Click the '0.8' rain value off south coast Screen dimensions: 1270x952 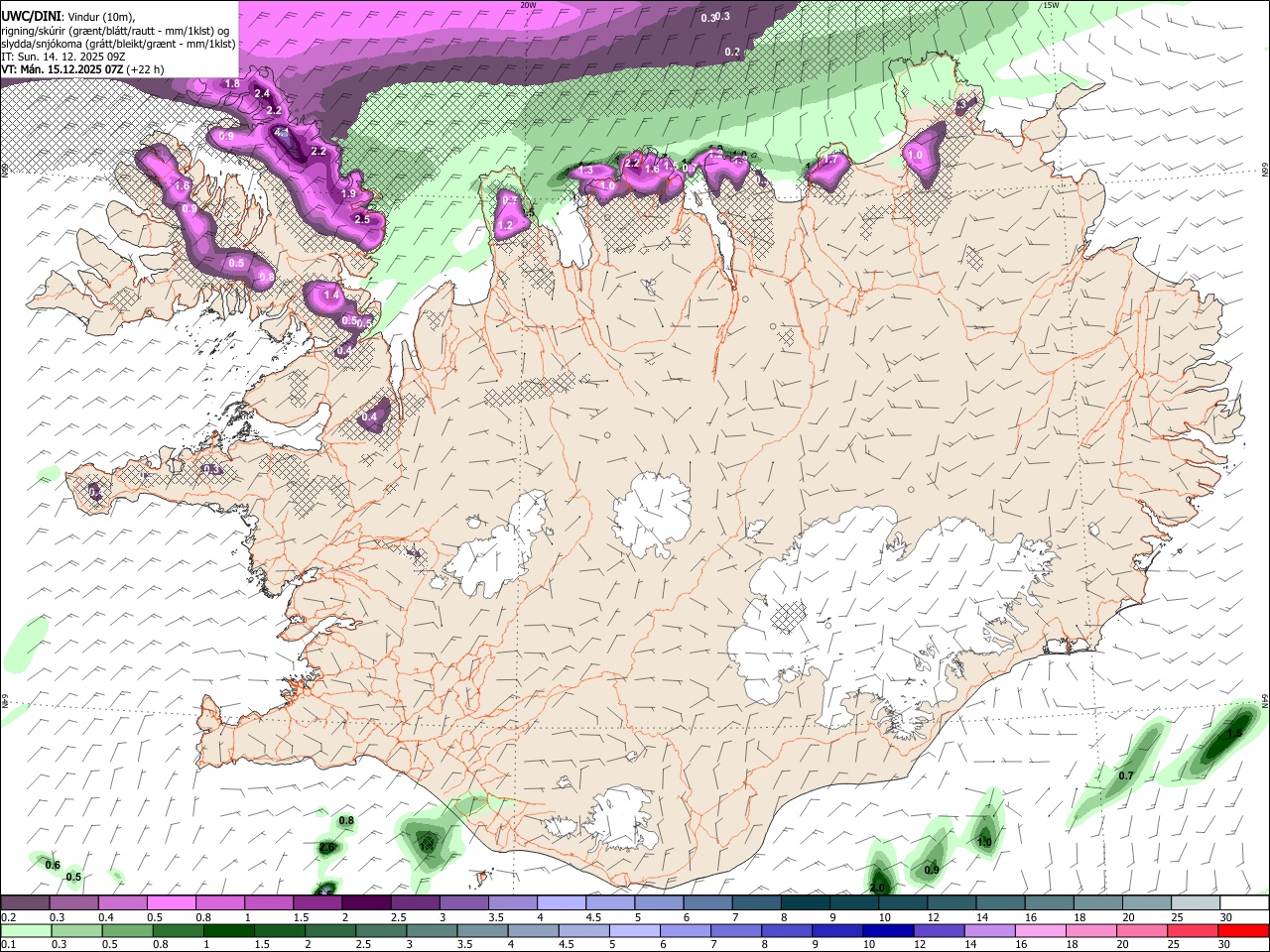pos(346,821)
